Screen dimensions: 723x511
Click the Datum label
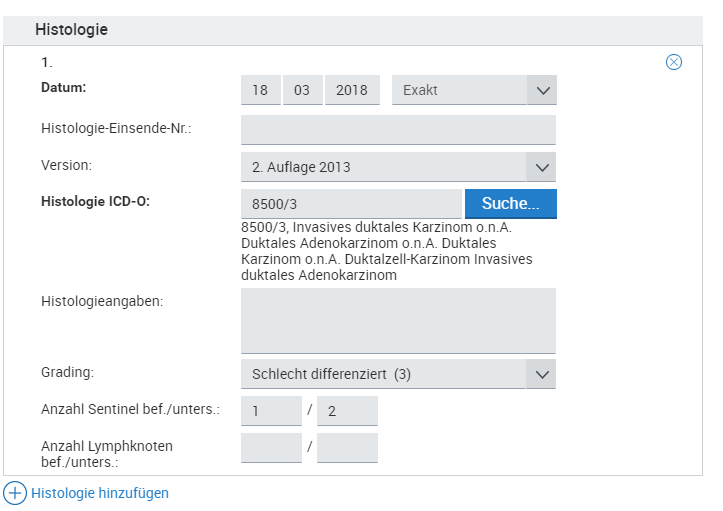pyautogui.click(x=64, y=87)
